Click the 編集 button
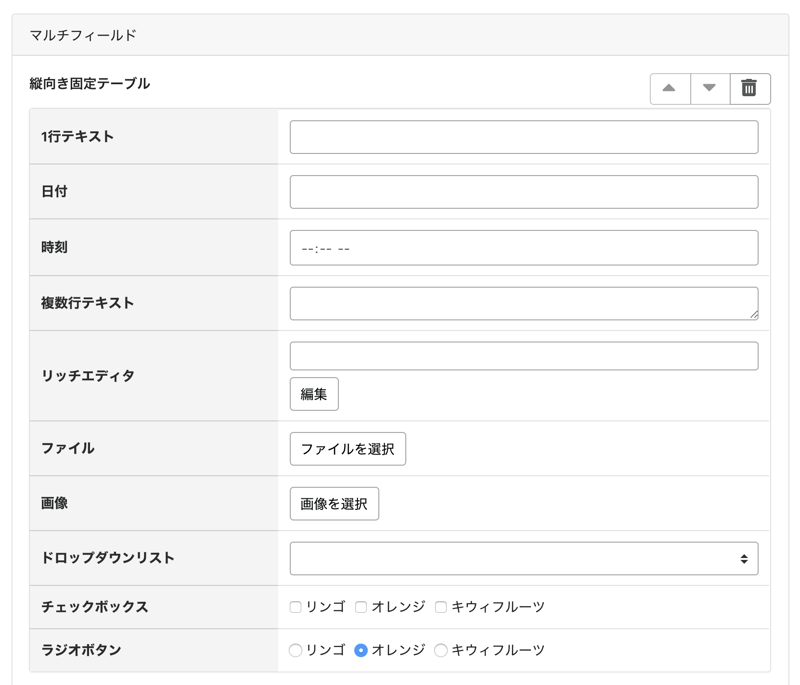800x685 pixels. pyautogui.click(x=314, y=394)
